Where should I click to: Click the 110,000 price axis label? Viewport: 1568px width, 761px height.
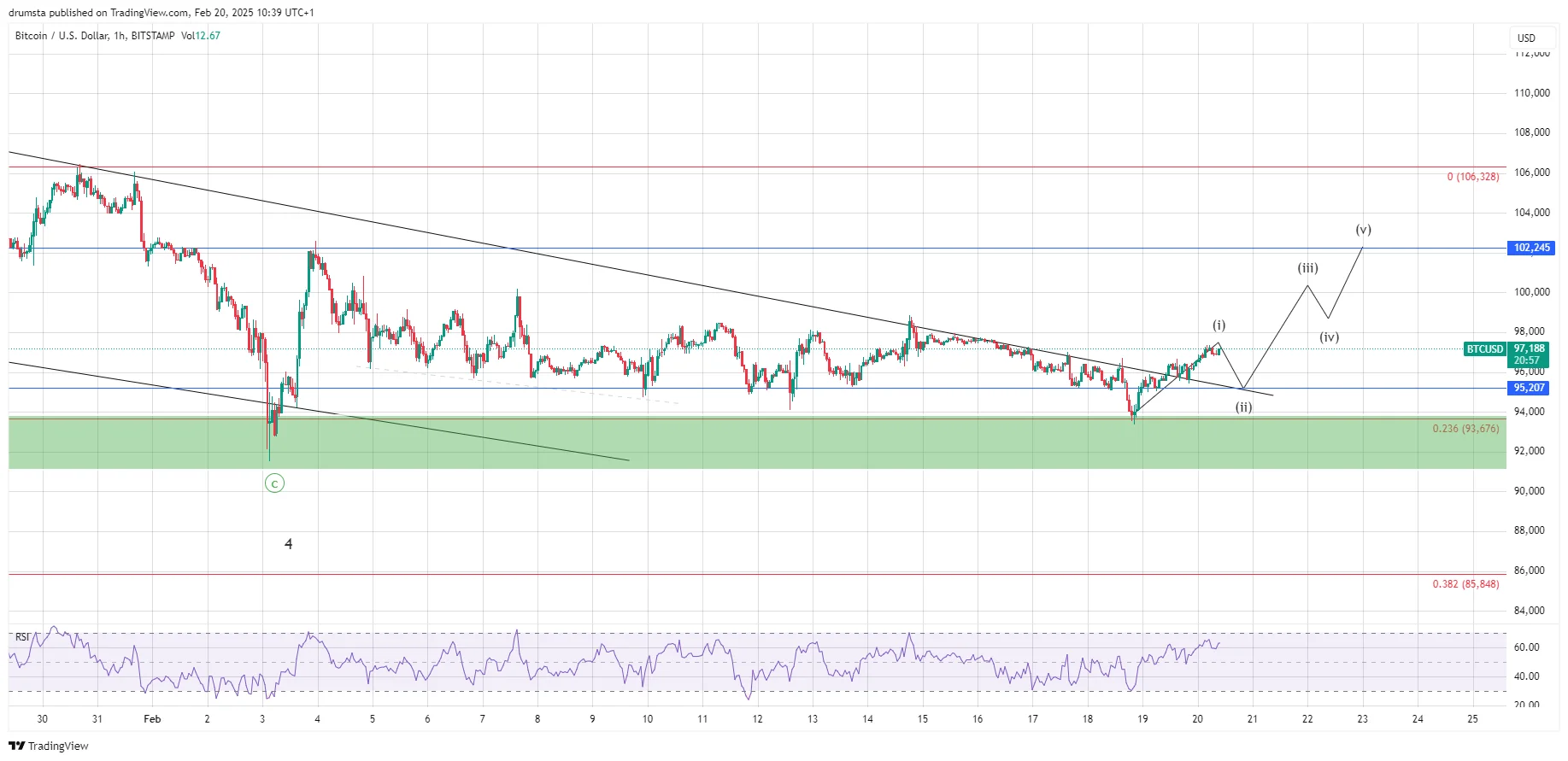tap(1531, 93)
